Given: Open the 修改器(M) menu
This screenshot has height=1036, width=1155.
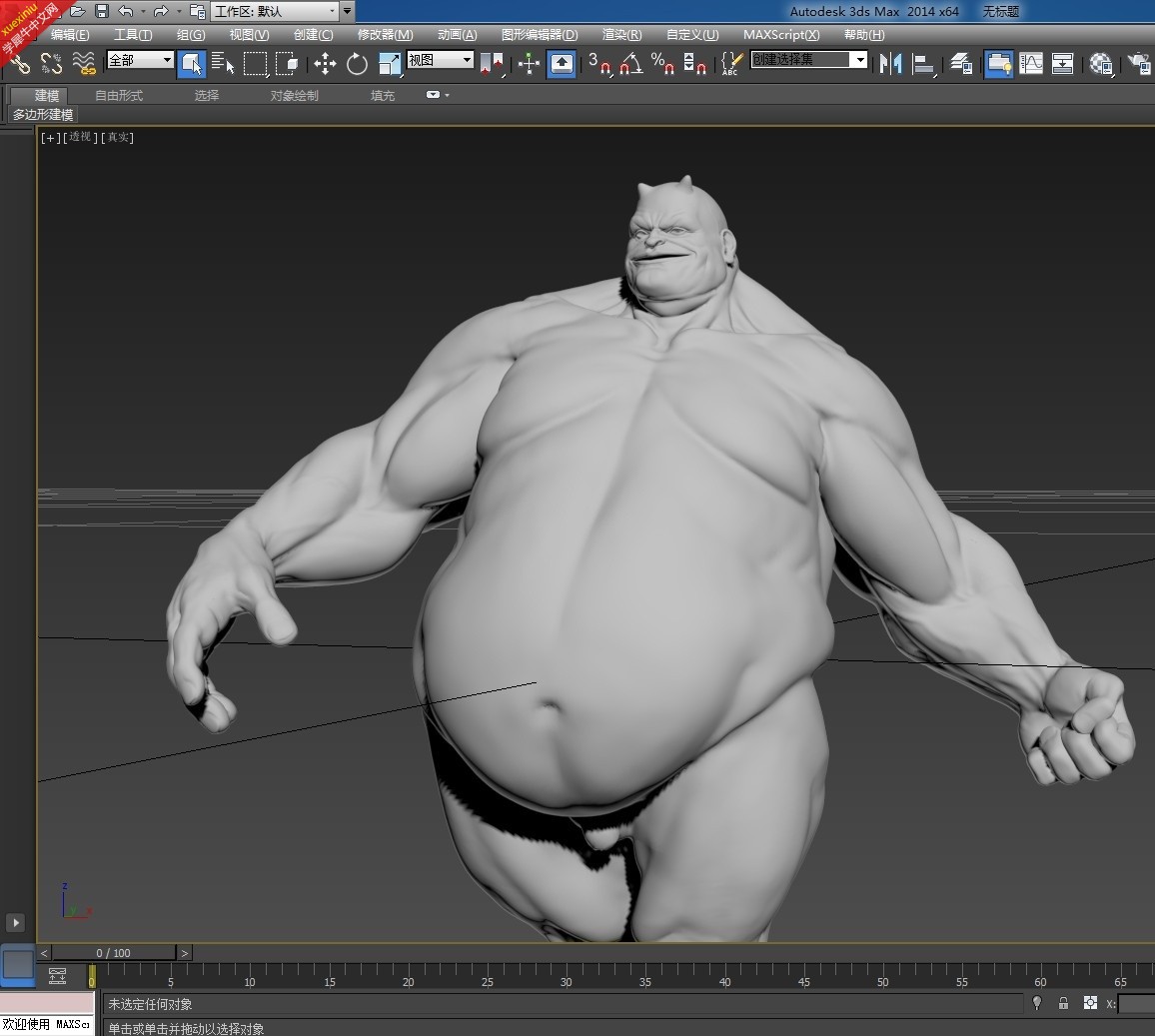Looking at the screenshot, I should coord(385,35).
